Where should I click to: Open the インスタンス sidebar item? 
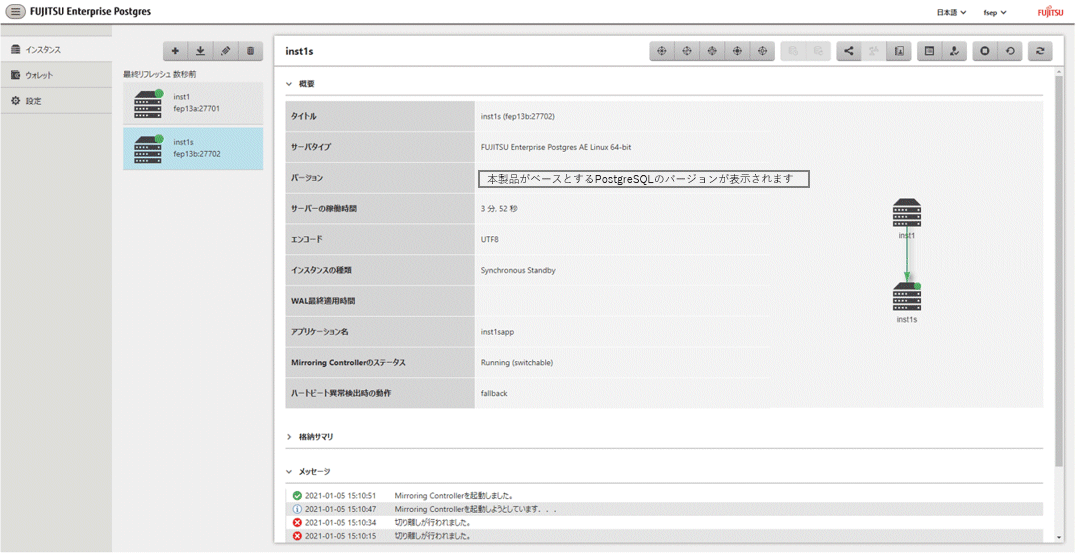(56, 49)
